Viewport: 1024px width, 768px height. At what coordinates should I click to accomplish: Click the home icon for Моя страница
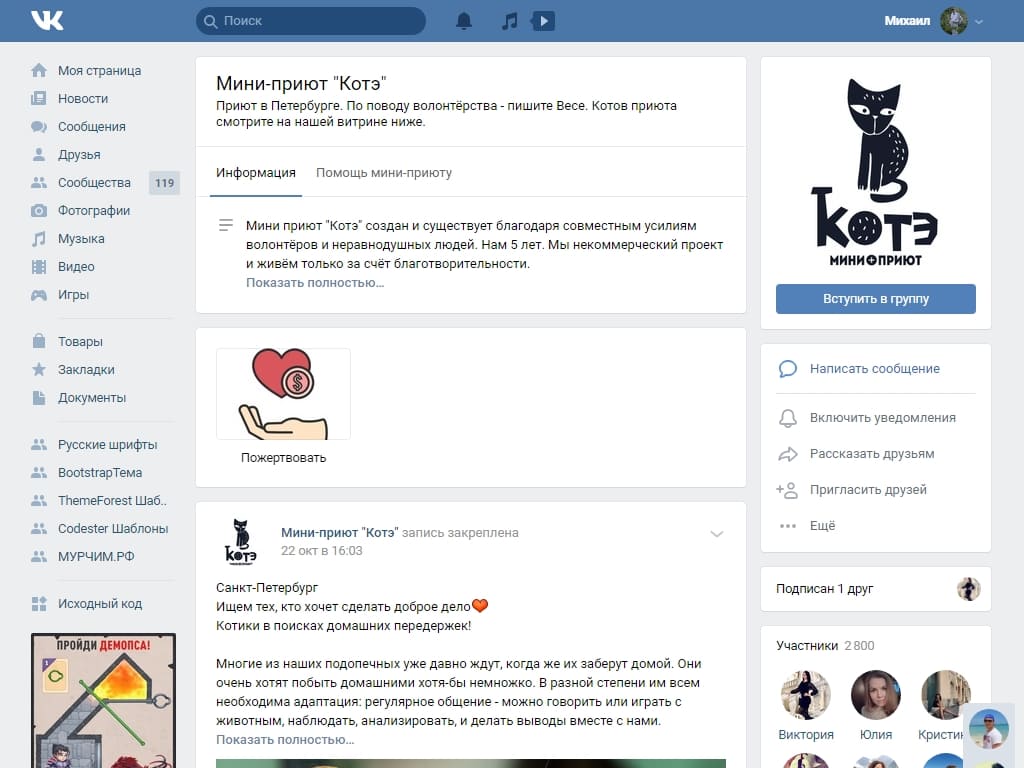39,71
